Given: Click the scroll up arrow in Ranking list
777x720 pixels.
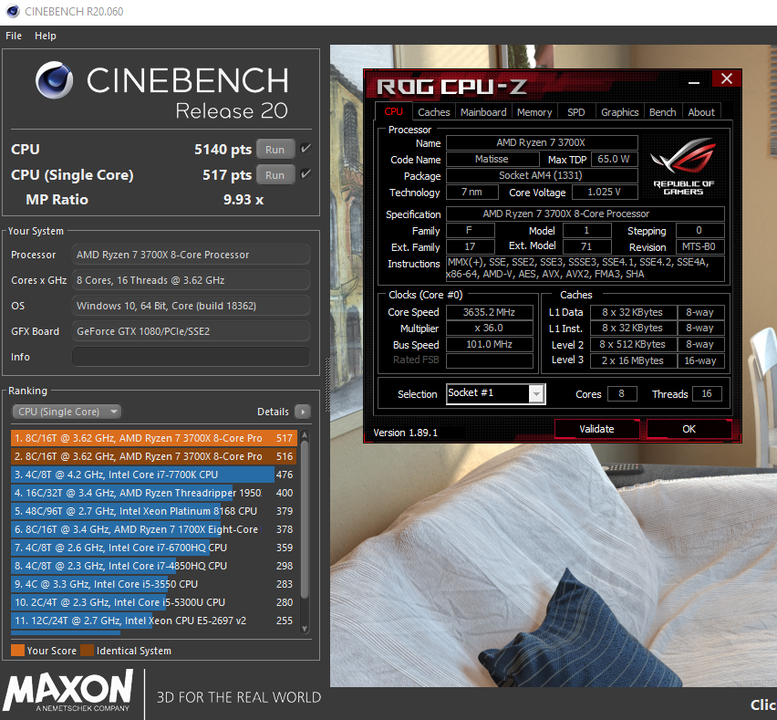Looking at the screenshot, I should pyautogui.click(x=305, y=436).
